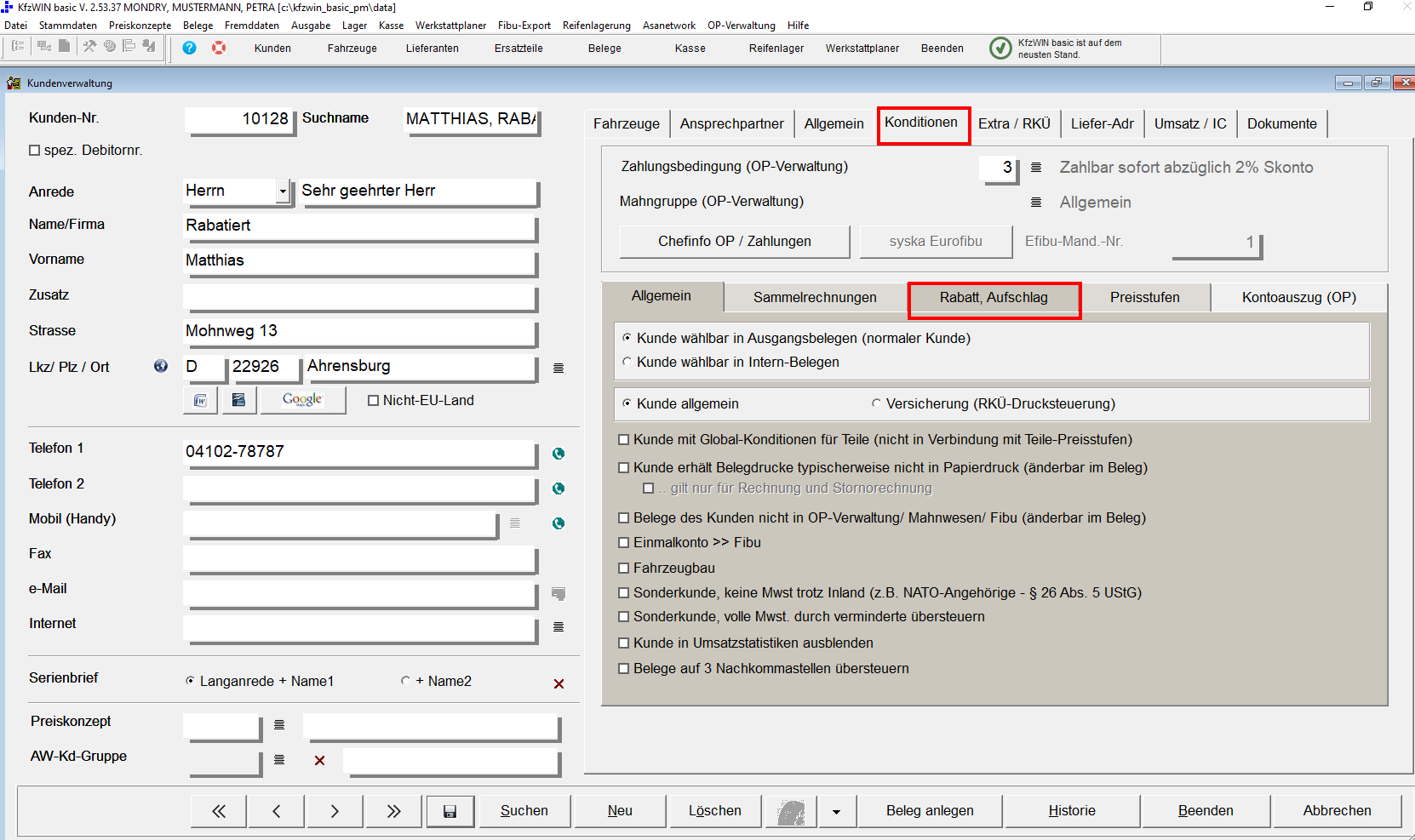Screen dimensions: 1415x840
Task: Jump to first customer record with « button
Action: [x=219, y=811]
